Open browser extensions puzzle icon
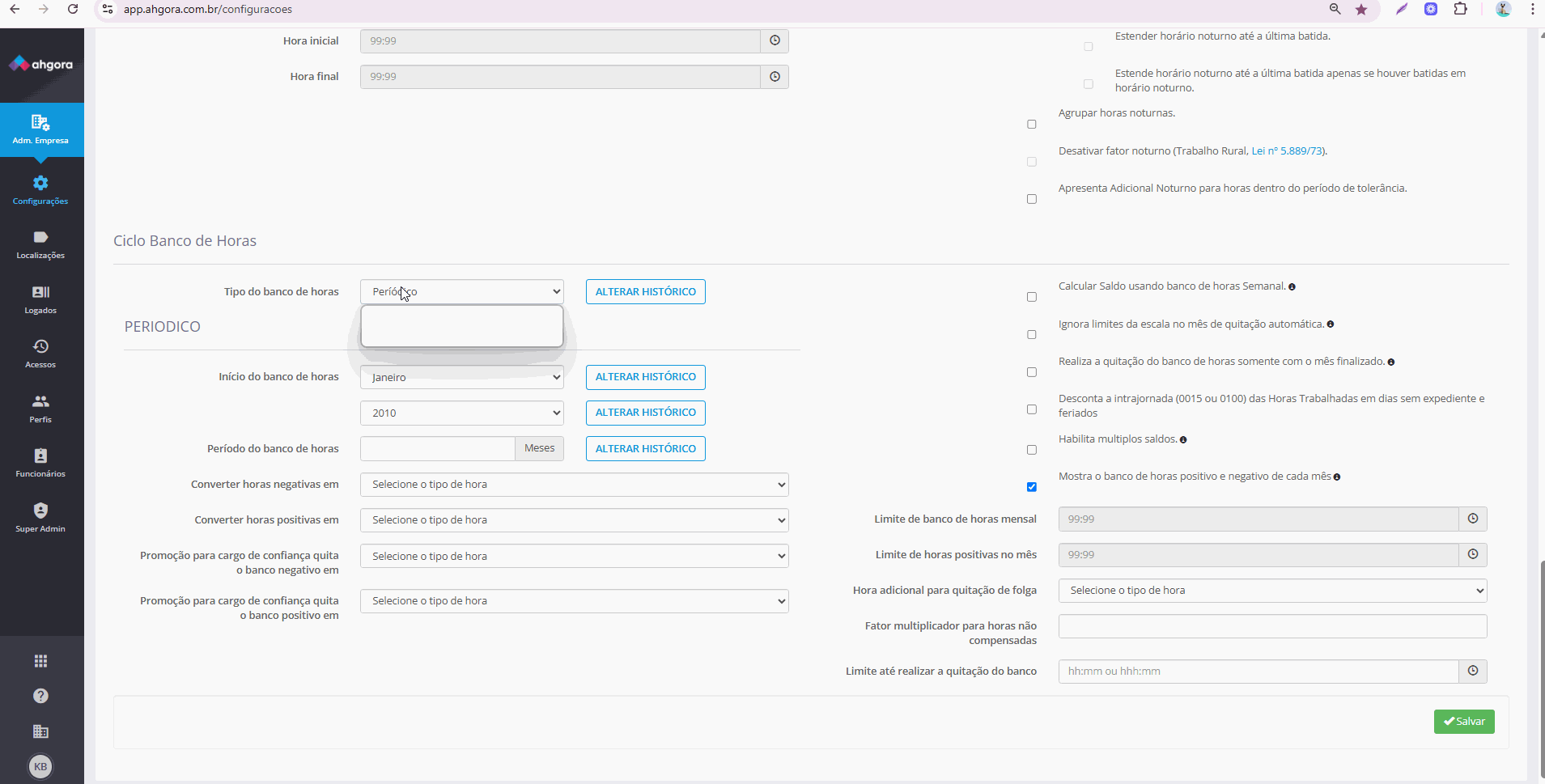Viewport: 1545px width, 784px height. [1461, 10]
